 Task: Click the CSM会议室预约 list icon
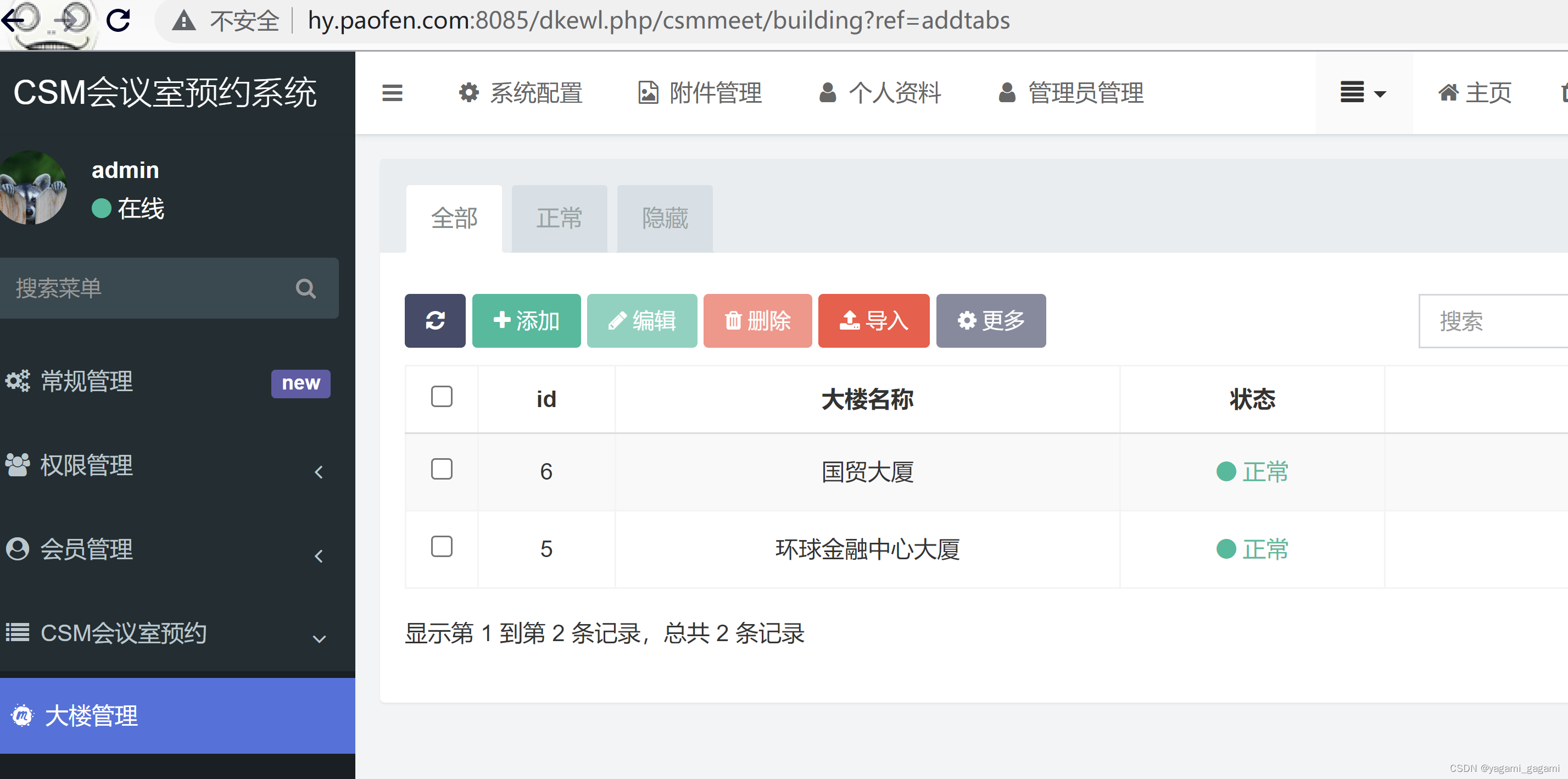tap(18, 633)
